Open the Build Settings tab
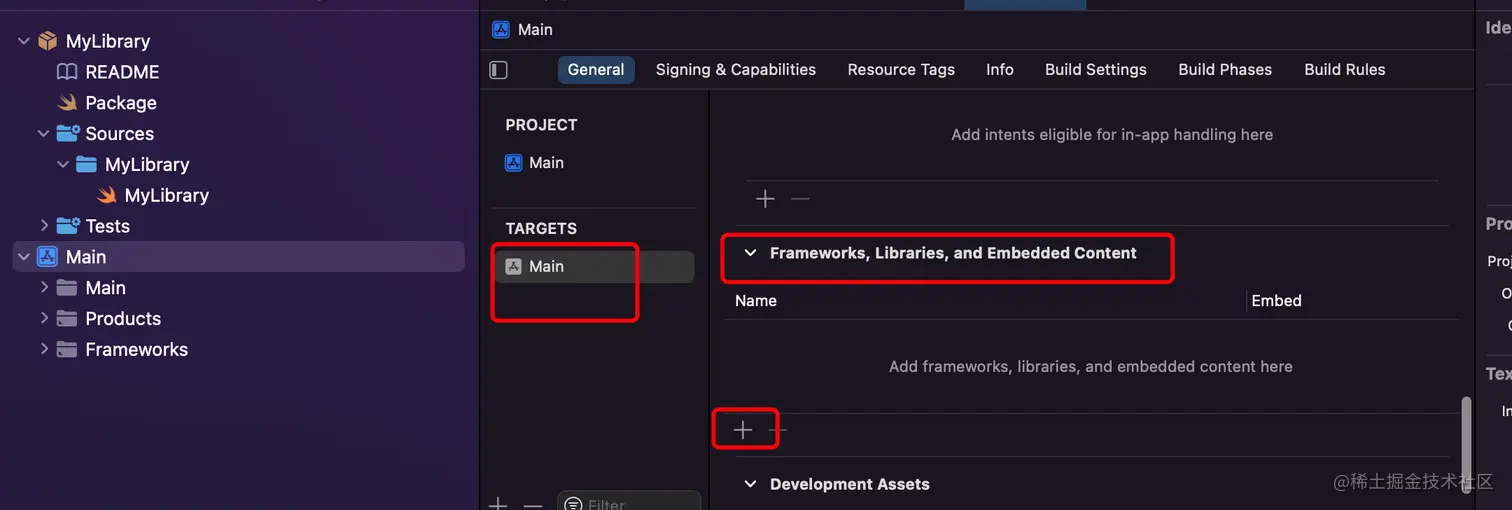 click(1096, 70)
